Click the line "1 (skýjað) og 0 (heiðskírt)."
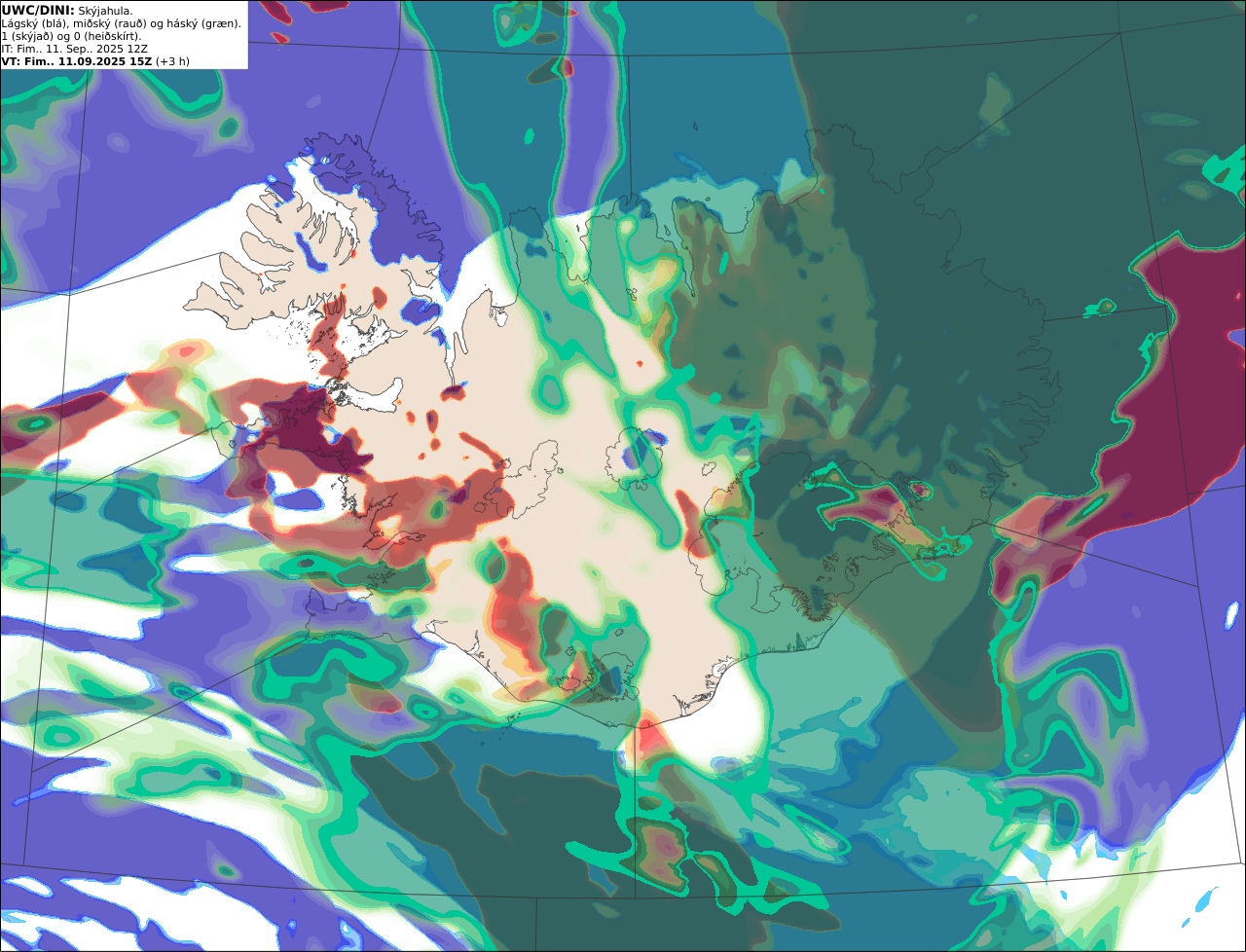The image size is (1246, 952). (71, 36)
